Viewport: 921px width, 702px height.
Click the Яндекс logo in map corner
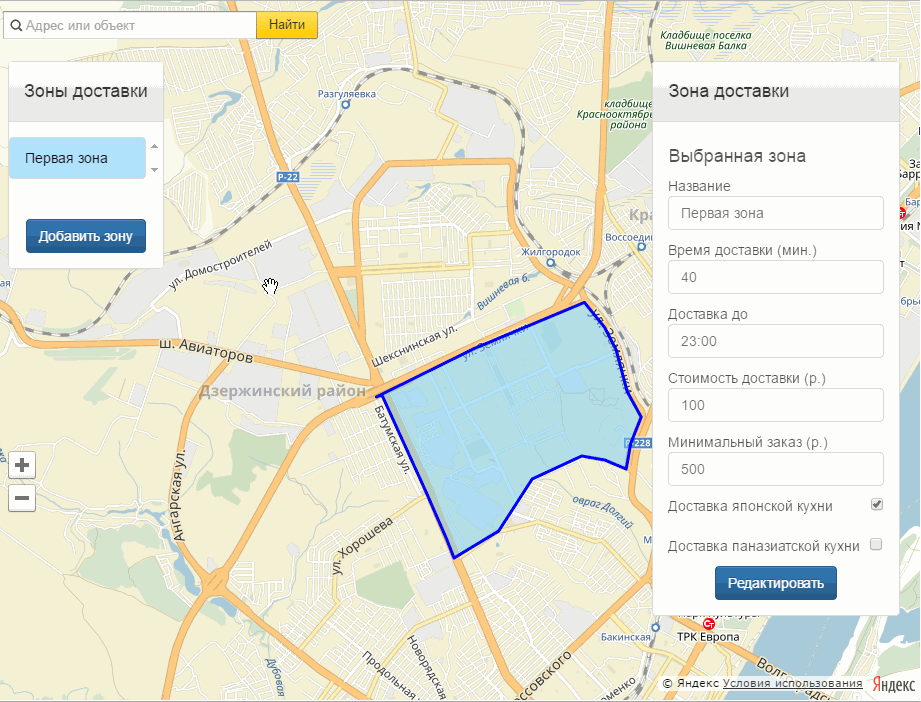pos(893,684)
